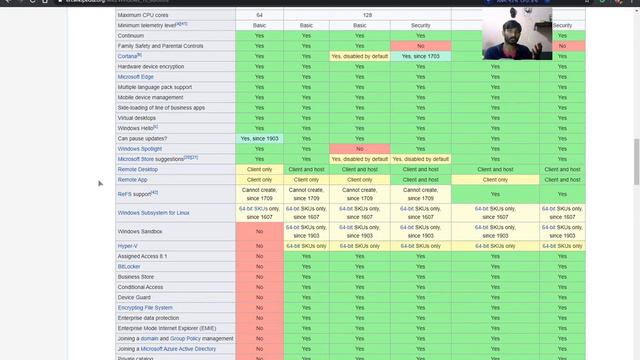Select the 'No' cell in Windows Spotlight row
The height and width of the screenshot is (360, 640).
(360, 149)
